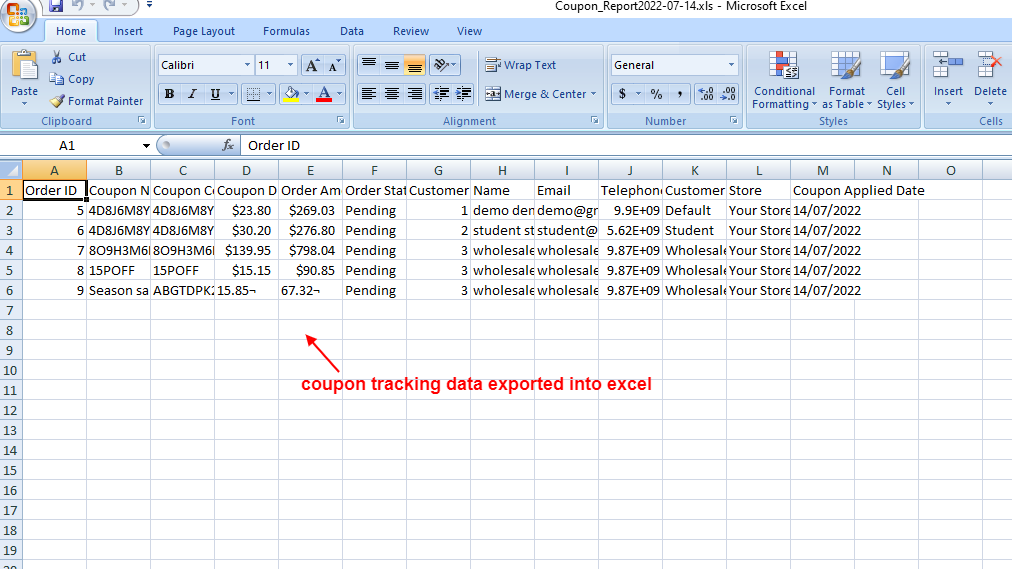1012x569 pixels.
Task: Click the Format Painter brush icon
Action: pos(58,101)
